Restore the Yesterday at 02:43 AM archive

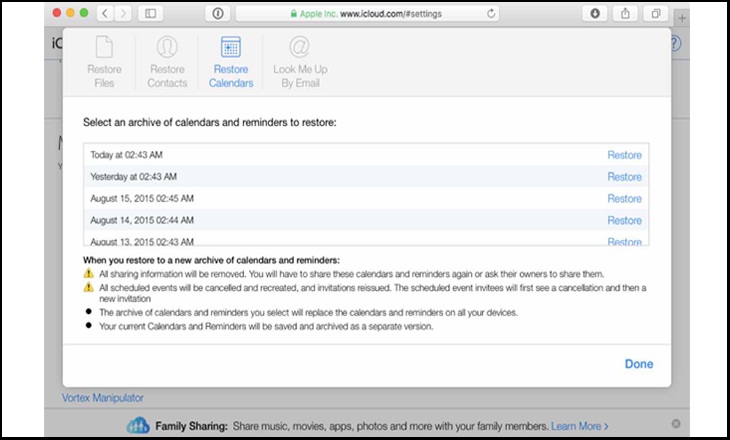point(624,177)
